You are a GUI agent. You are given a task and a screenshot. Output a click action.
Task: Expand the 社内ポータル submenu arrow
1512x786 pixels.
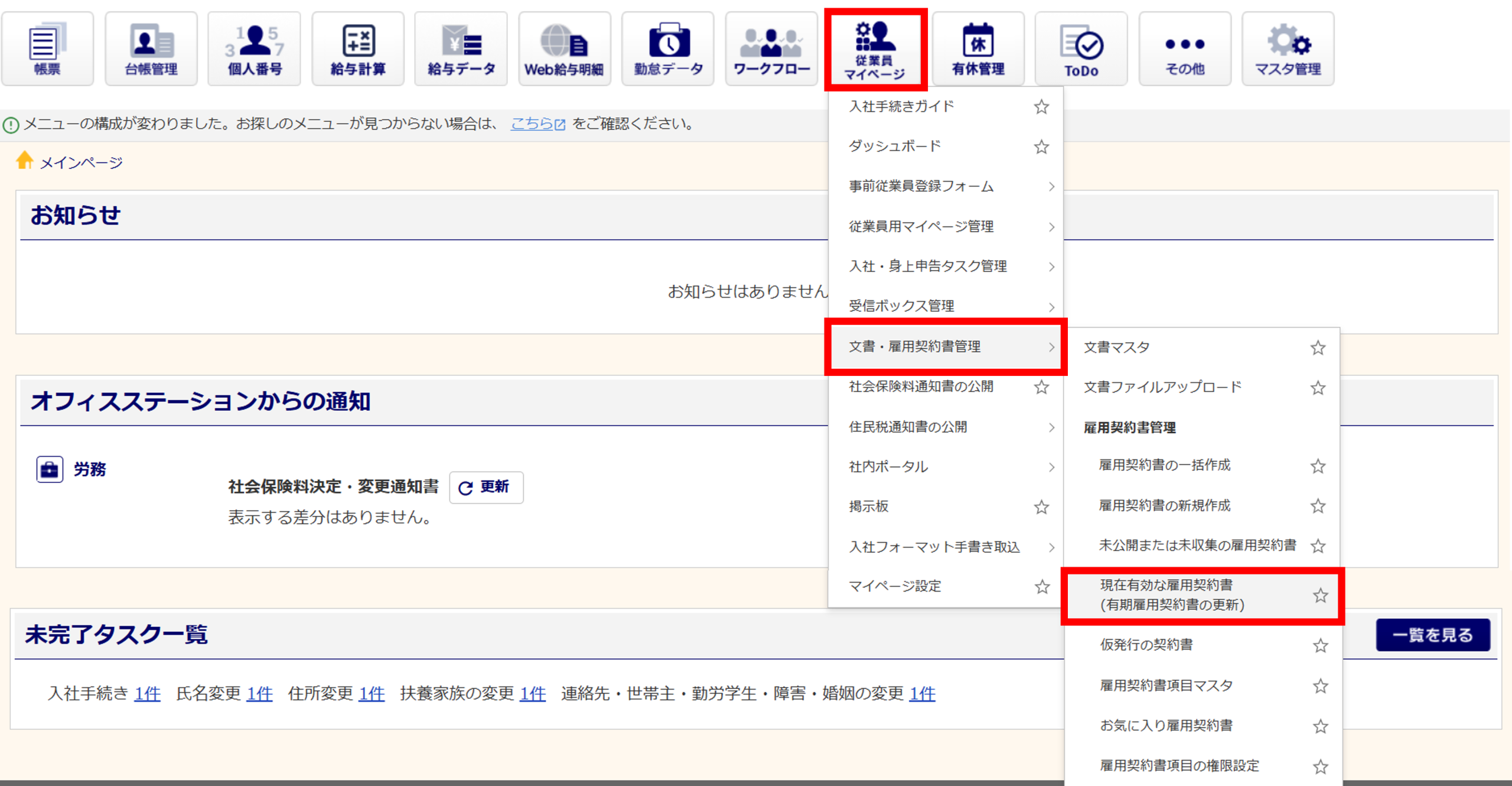click(x=1051, y=467)
